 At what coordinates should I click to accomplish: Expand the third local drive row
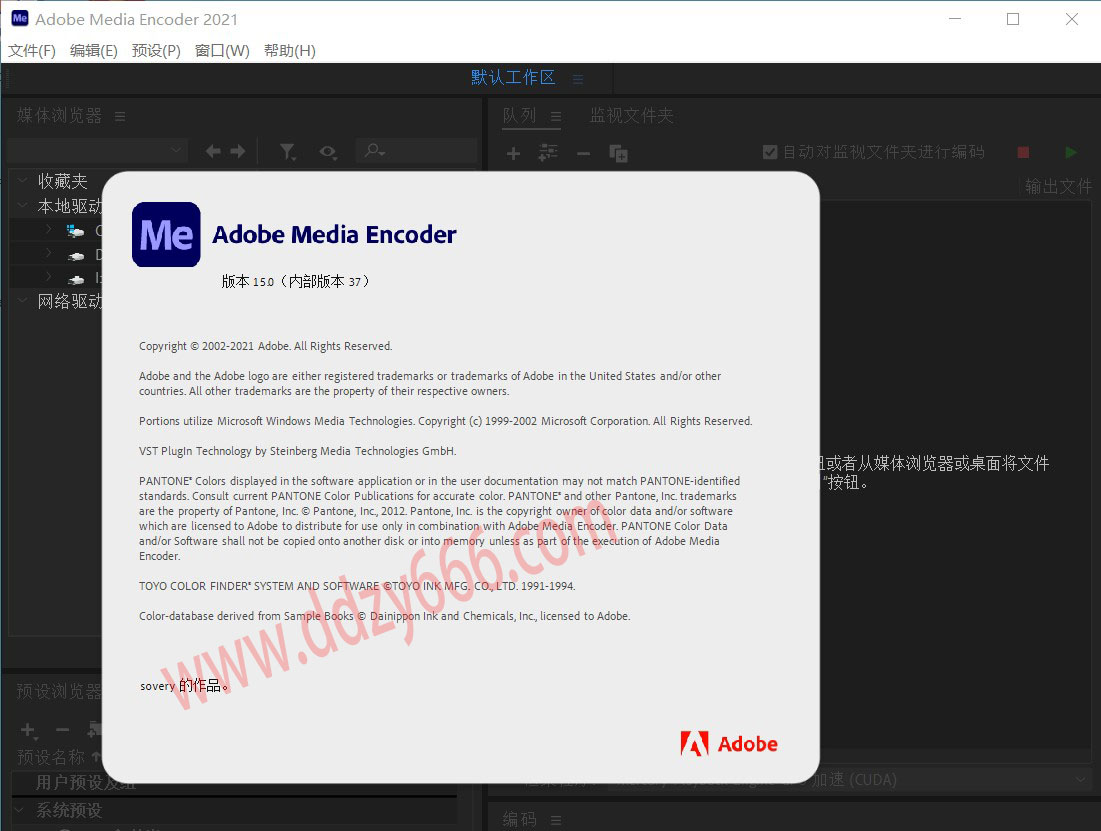click(x=48, y=277)
